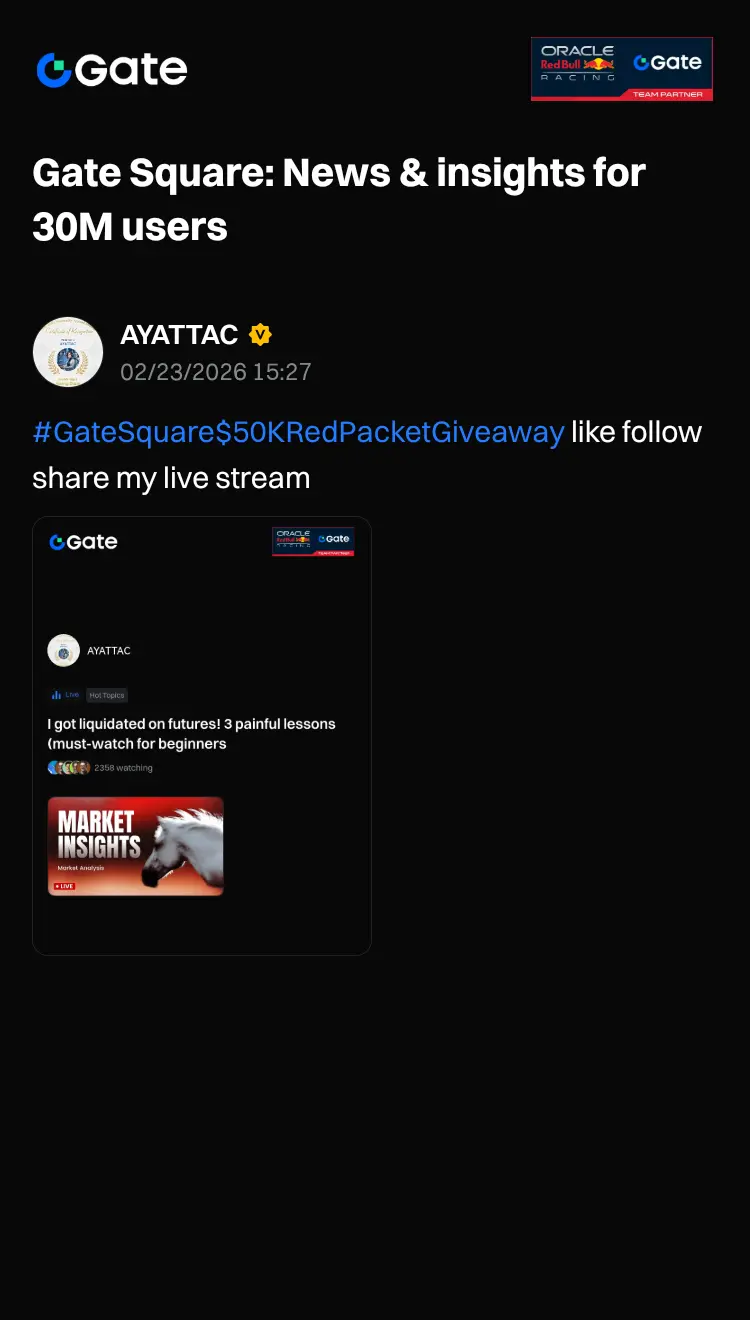Open the AYATTAC username next to avatar
This screenshot has height=1320, width=750.
pos(179,335)
